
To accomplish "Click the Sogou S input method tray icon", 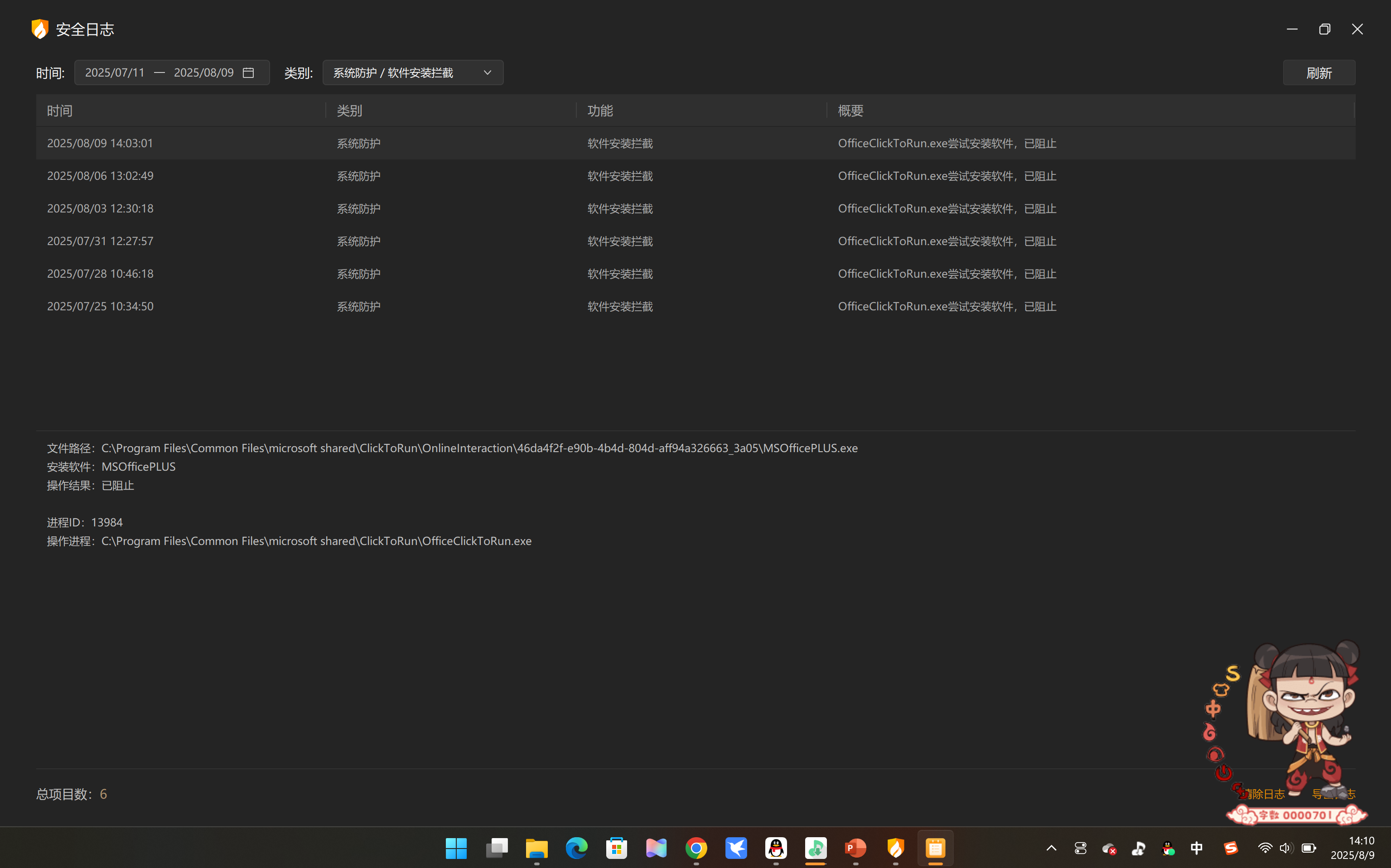I will point(1230,848).
